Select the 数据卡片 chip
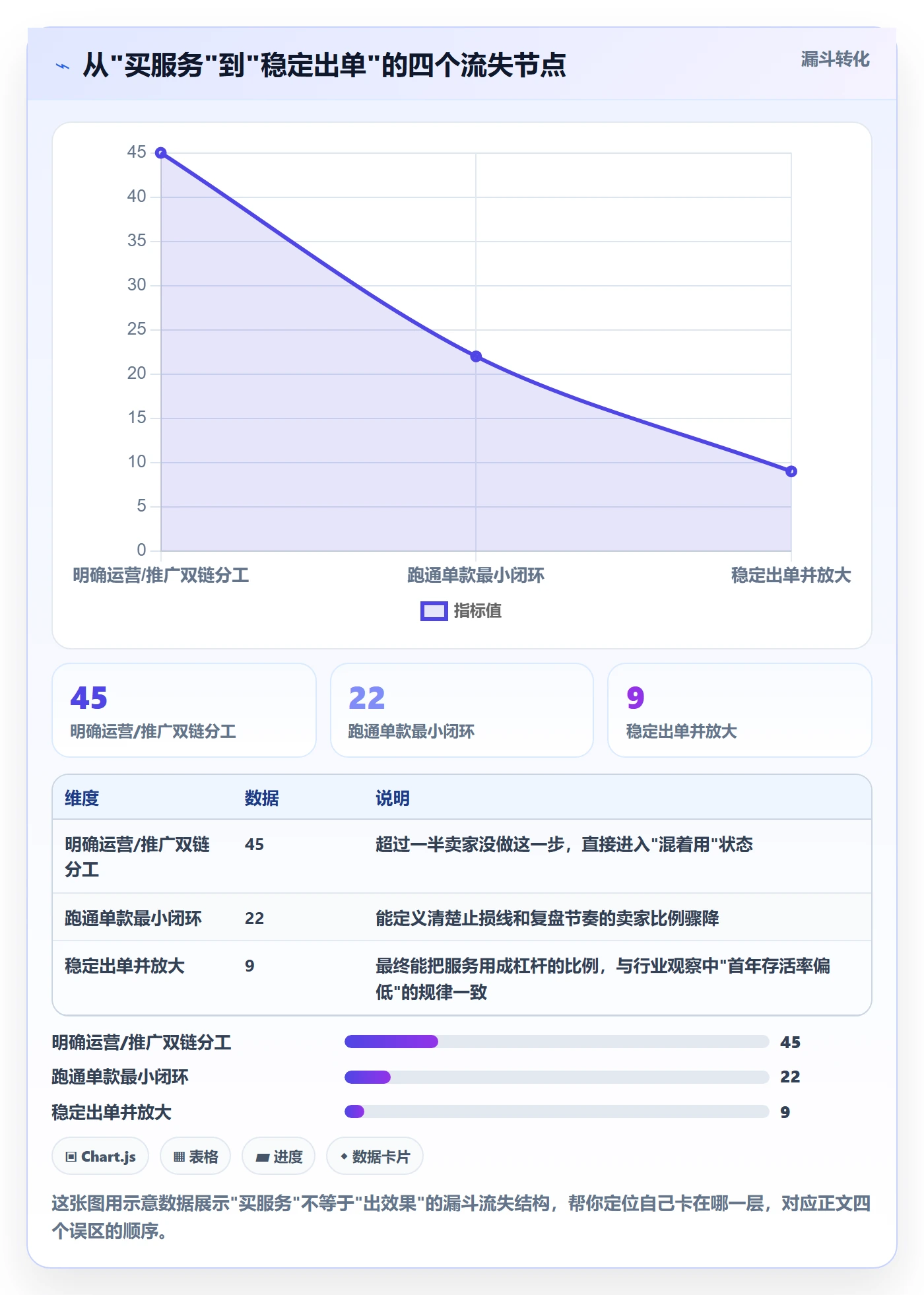The height and width of the screenshot is (1295, 924). (x=375, y=1156)
